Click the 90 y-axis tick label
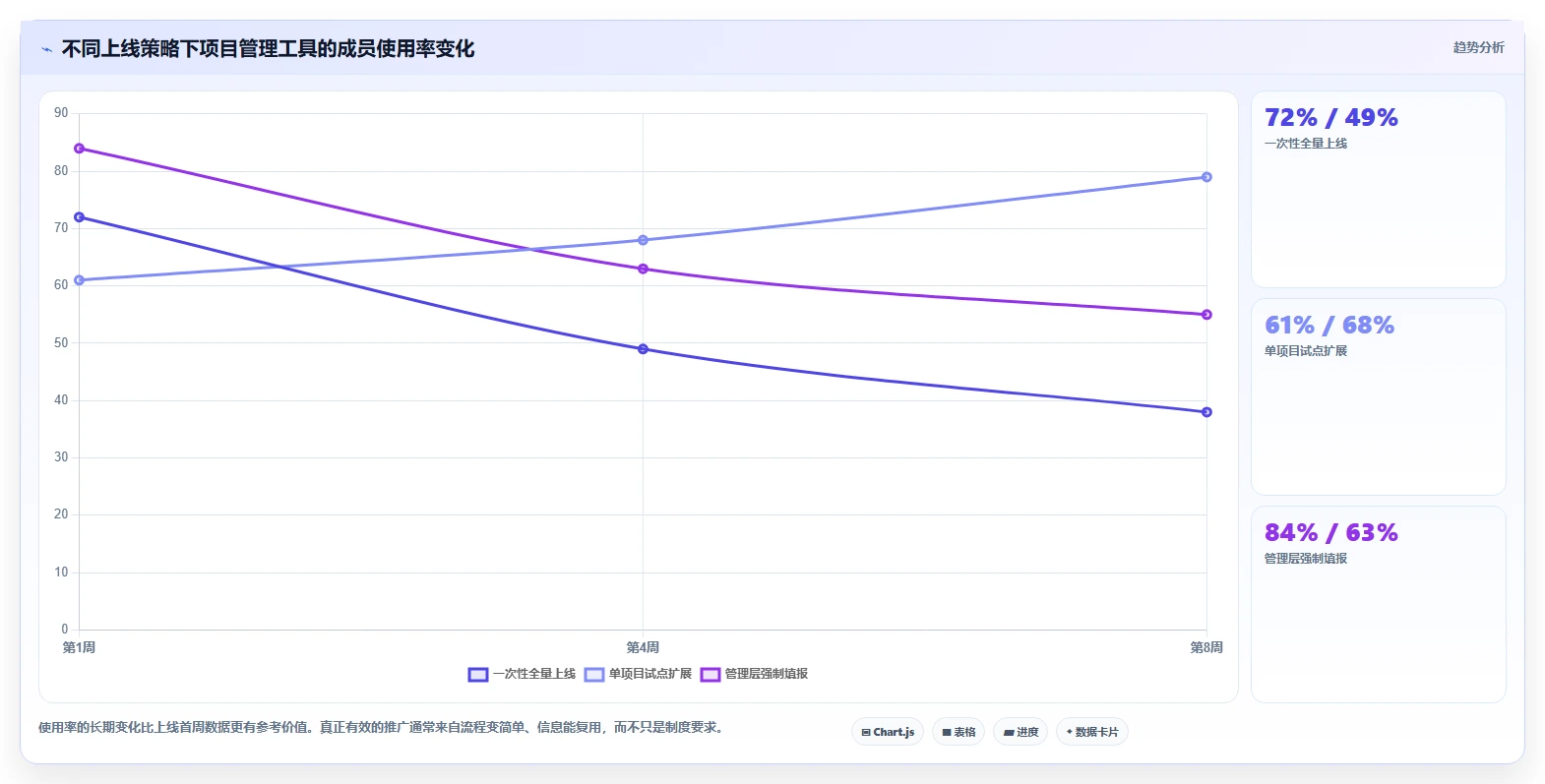 click(x=61, y=113)
